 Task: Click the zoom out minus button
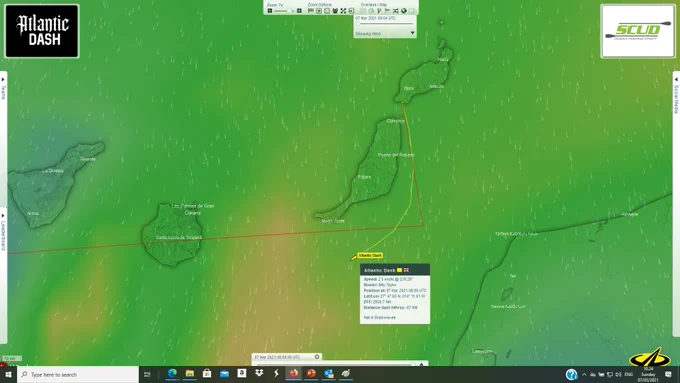click(x=270, y=11)
